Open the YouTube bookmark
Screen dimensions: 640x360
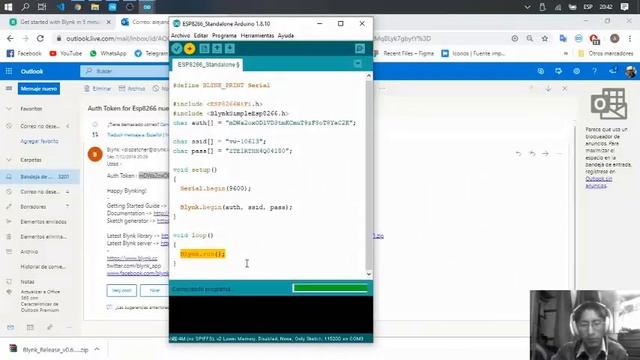(x=66, y=53)
